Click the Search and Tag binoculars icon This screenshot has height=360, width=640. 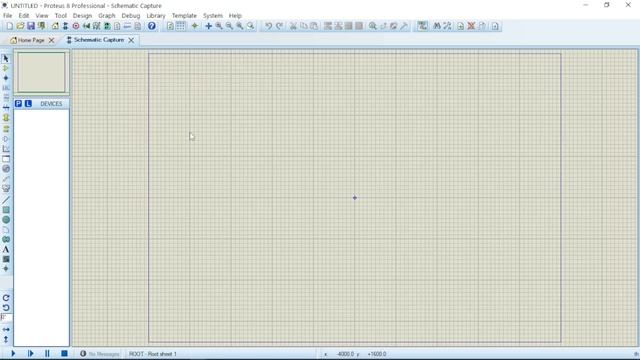click(x=437, y=26)
